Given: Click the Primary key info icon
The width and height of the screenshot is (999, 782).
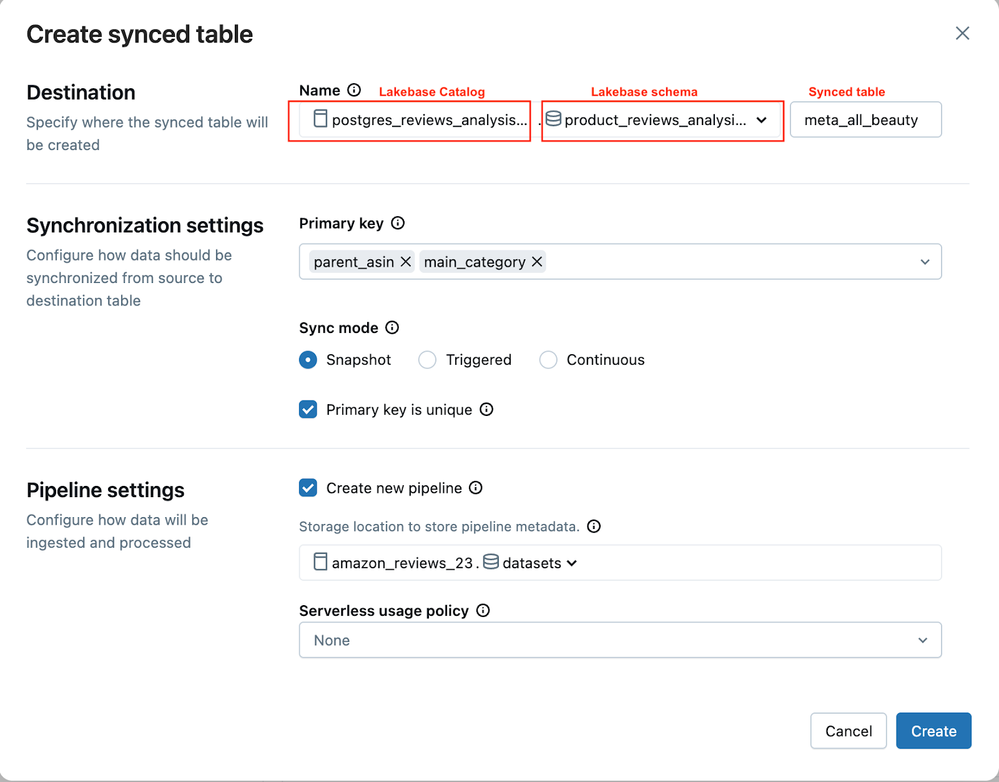Looking at the screenshot, I should [x=398, y=223].
